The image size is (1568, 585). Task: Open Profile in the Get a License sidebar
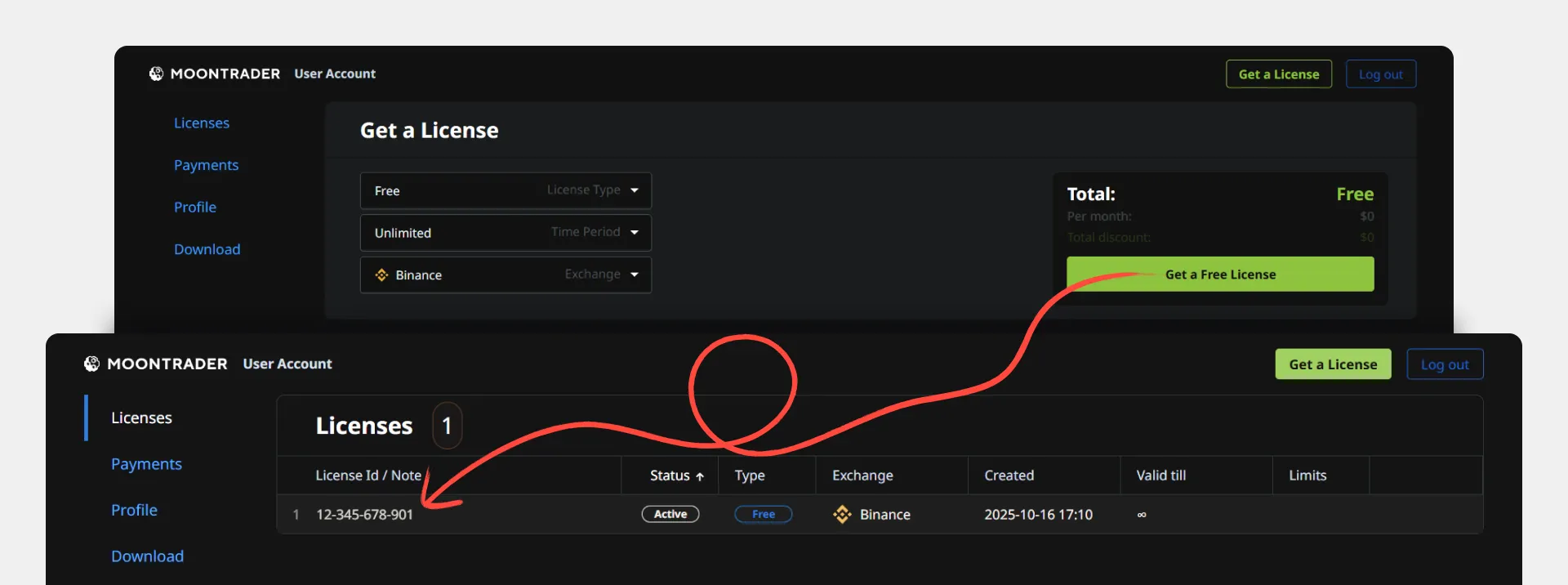195,208
